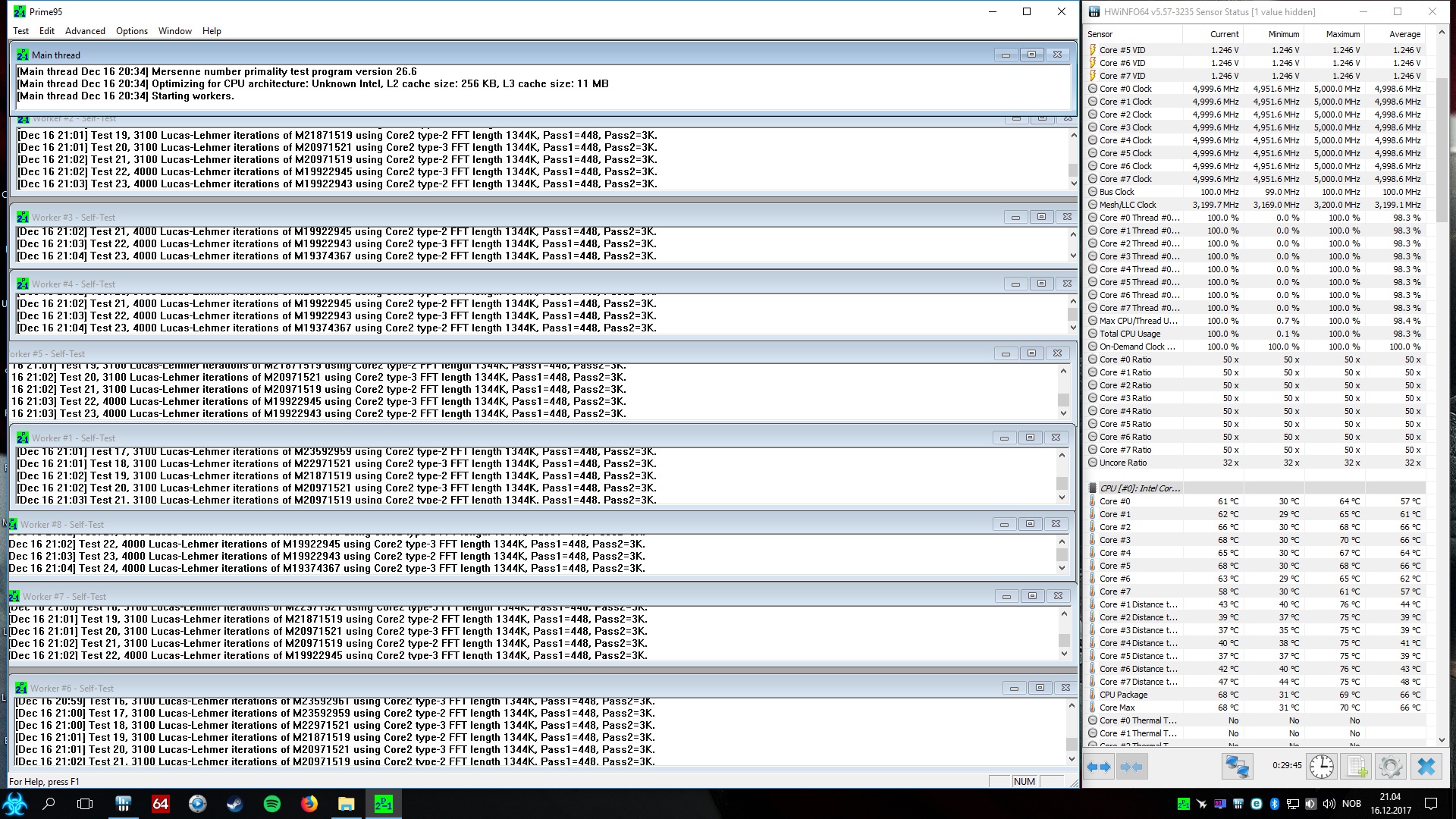The height and width of the screenshot is (819, 1456).
Task: Open the Help menu
Action: (x=212, y=31)
